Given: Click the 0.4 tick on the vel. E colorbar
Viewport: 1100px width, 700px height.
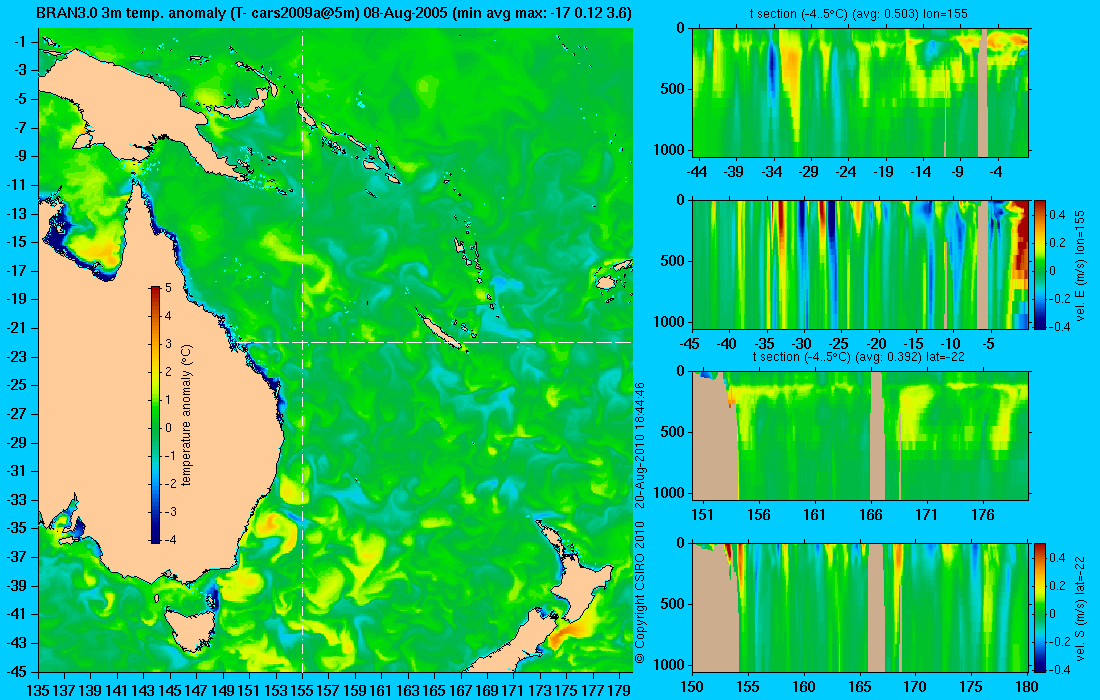Looking at the screenshot, I should tap(1057, 214).
